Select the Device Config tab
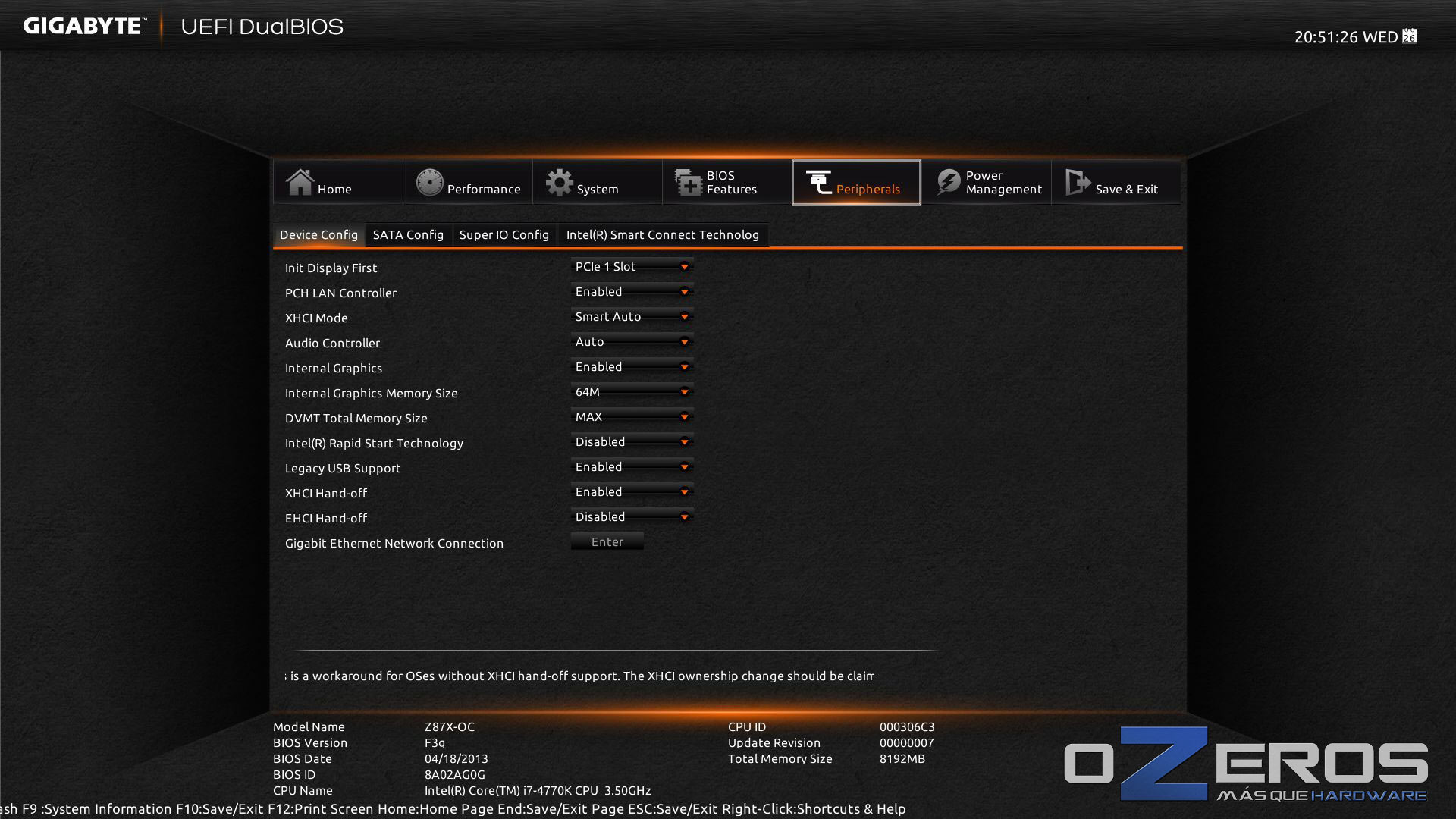 [318, 235]
